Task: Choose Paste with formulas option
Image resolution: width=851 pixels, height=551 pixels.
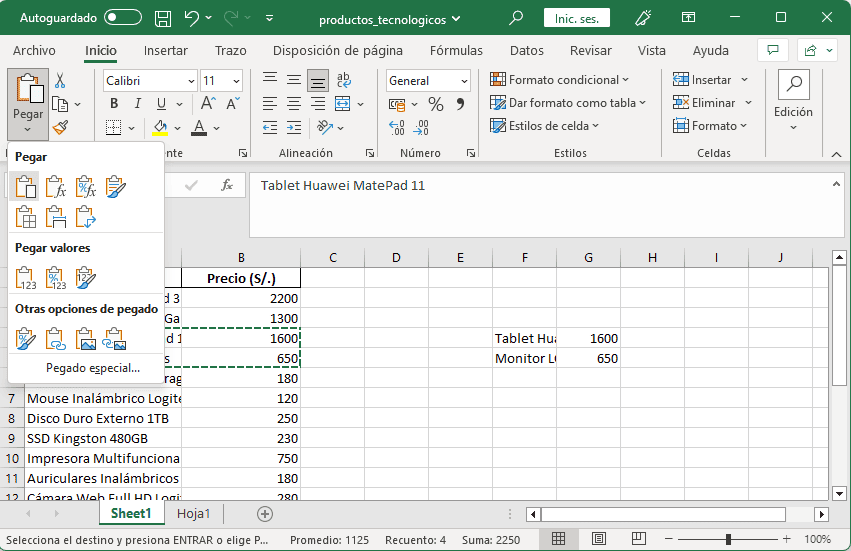Action: pos(55,187)
